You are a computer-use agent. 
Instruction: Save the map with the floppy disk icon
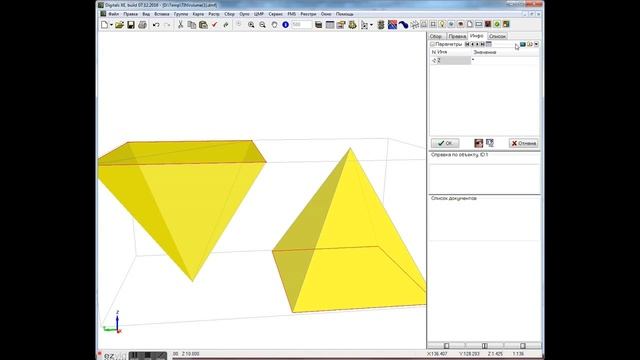(x=131, y=25)
